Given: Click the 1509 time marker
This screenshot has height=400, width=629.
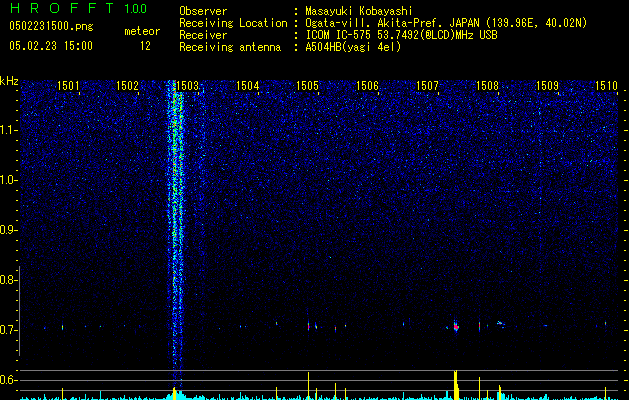Looking at the screenshot, I should (x=547, y=86).
